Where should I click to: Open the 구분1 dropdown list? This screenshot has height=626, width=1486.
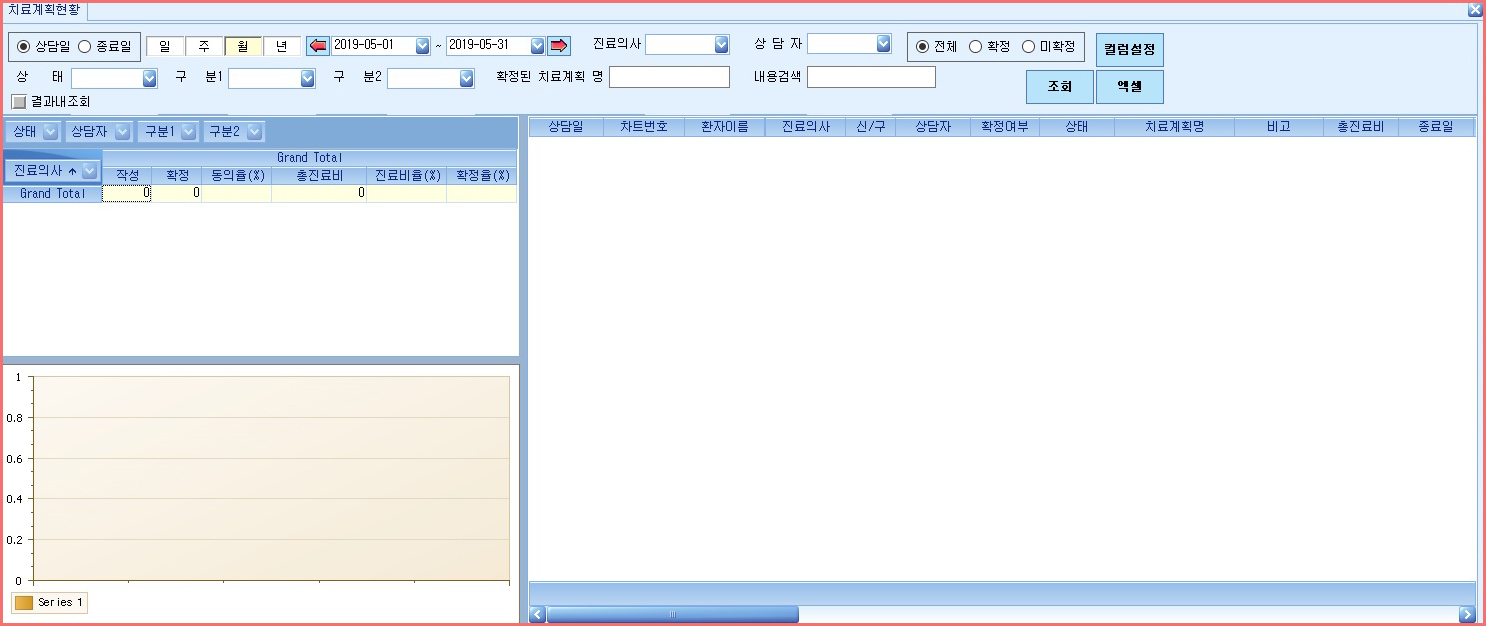point(308,78)
